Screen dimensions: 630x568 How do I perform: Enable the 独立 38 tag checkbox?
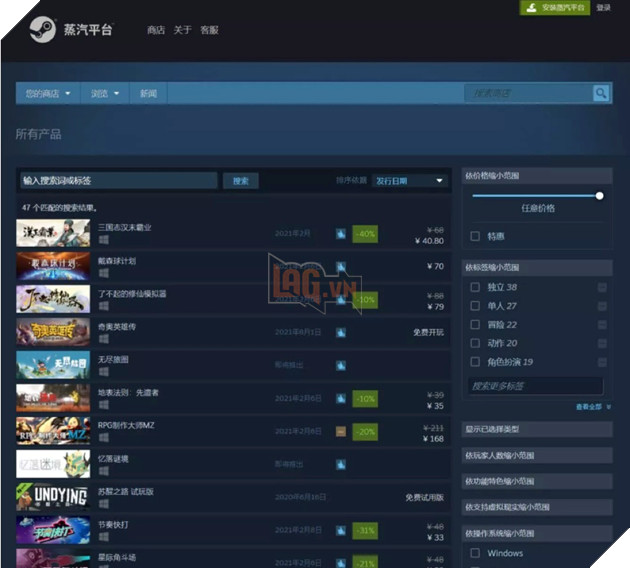point(475,287)
